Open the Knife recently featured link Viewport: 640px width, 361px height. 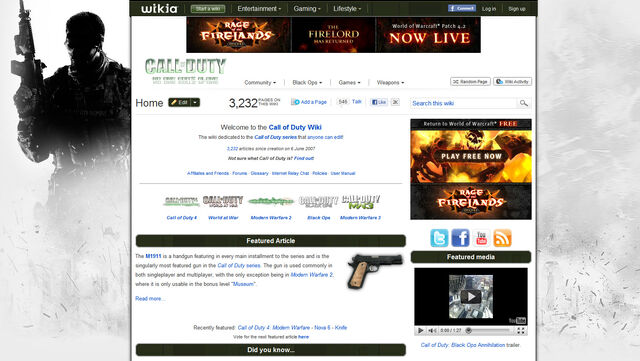point(341,328)
